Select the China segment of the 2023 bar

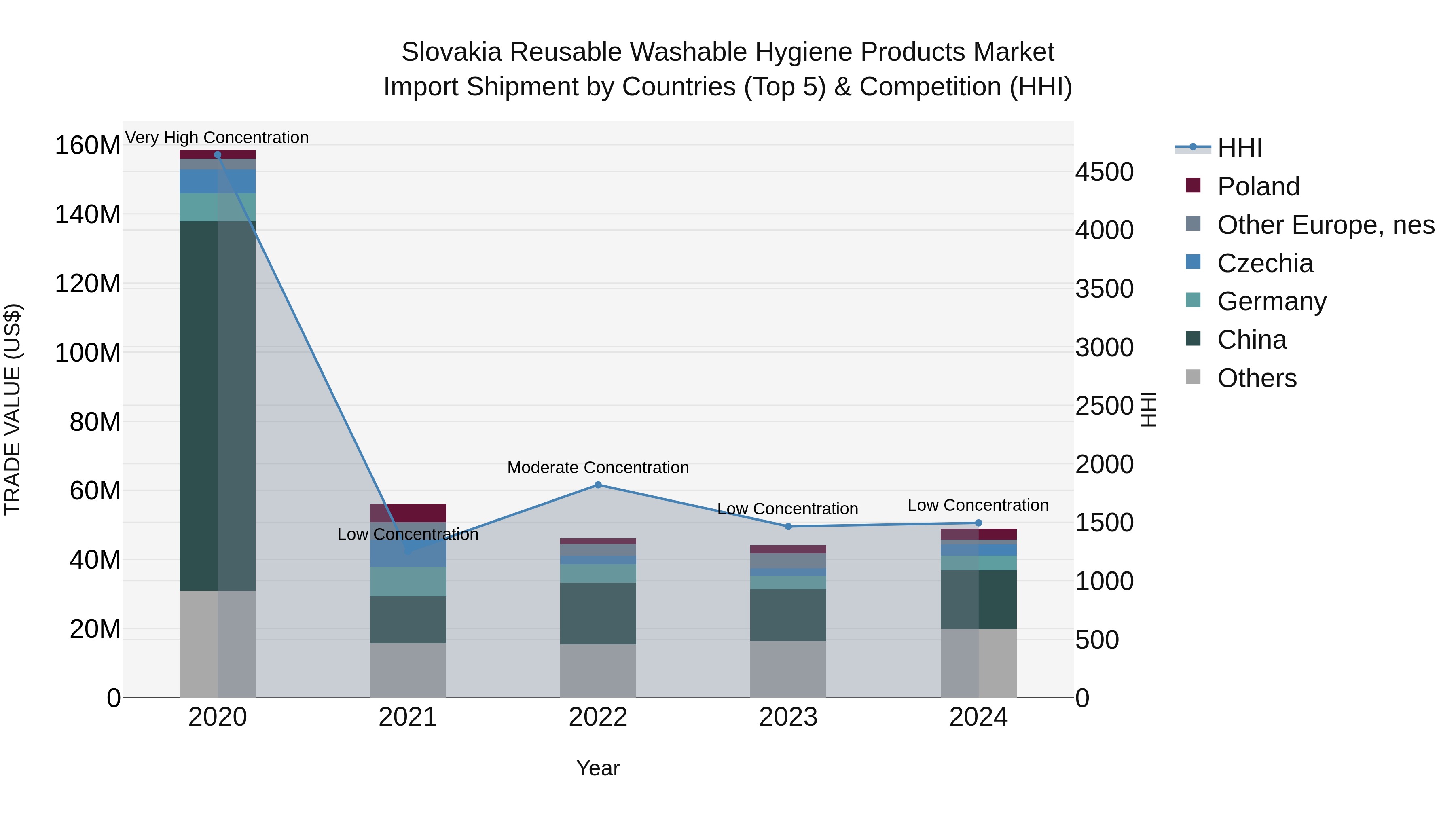click(789, 615)
